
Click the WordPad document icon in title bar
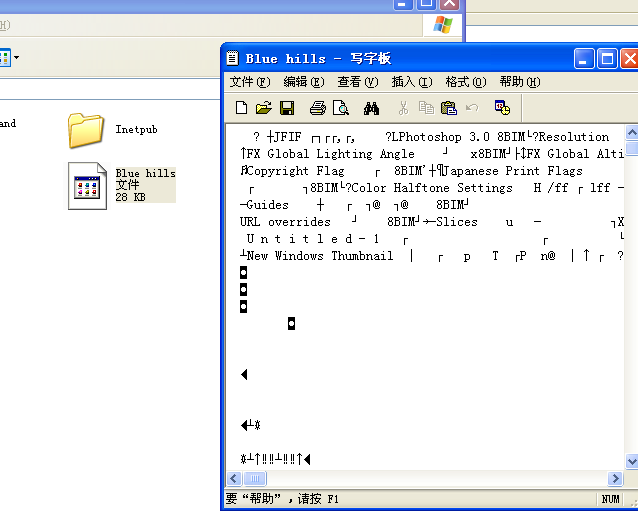232,58
